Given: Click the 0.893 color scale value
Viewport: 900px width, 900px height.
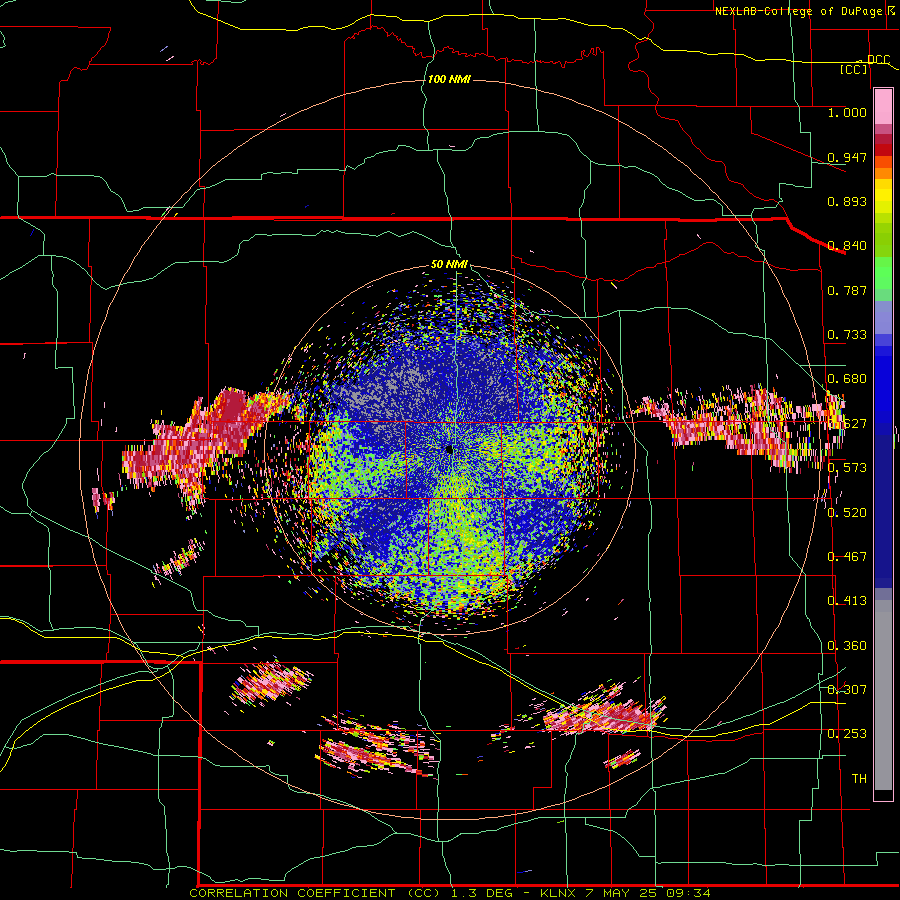Looking at the screenshot, I should [847, 201].
